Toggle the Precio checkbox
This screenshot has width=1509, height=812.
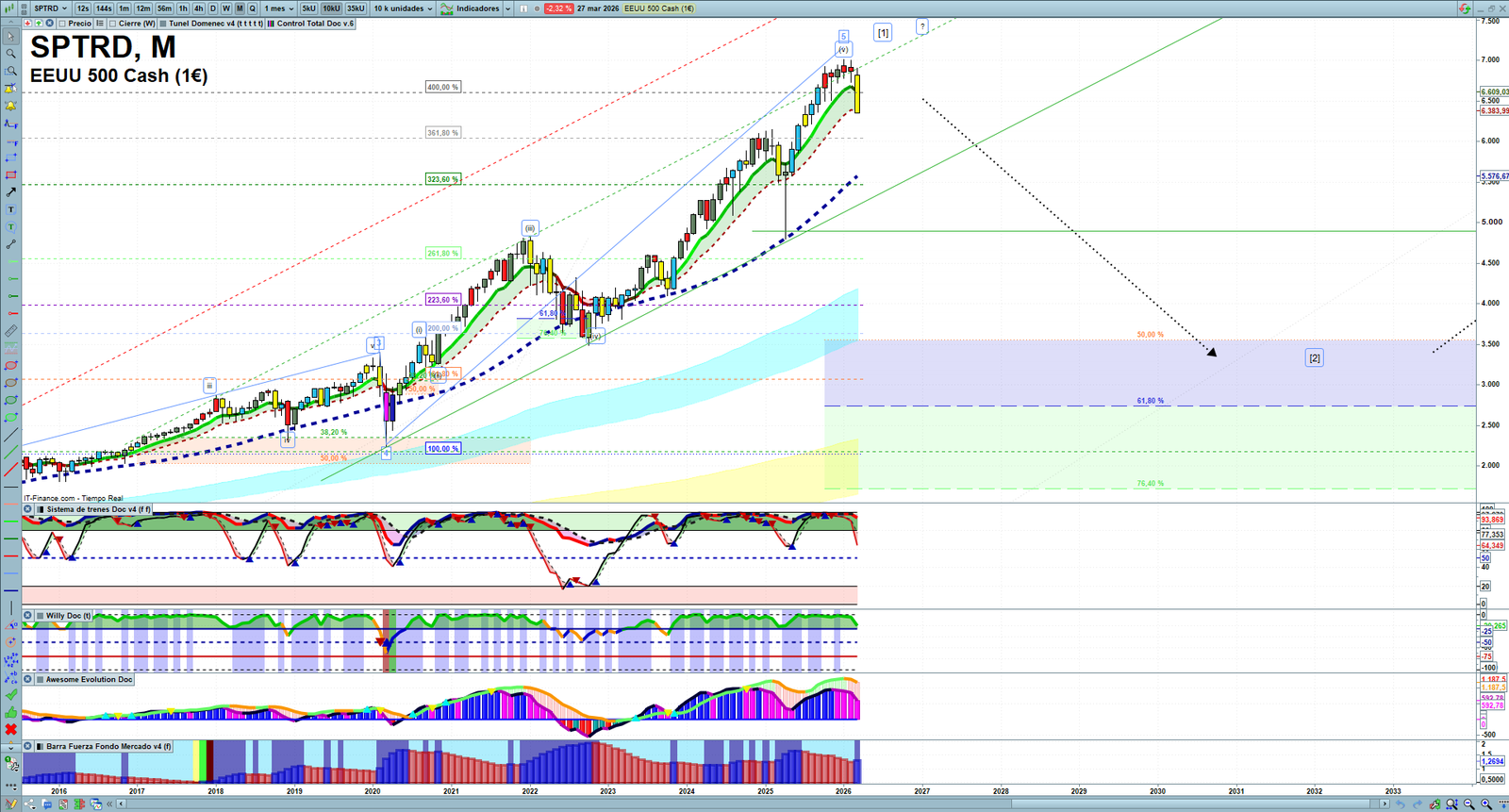[x=62, y=24]
